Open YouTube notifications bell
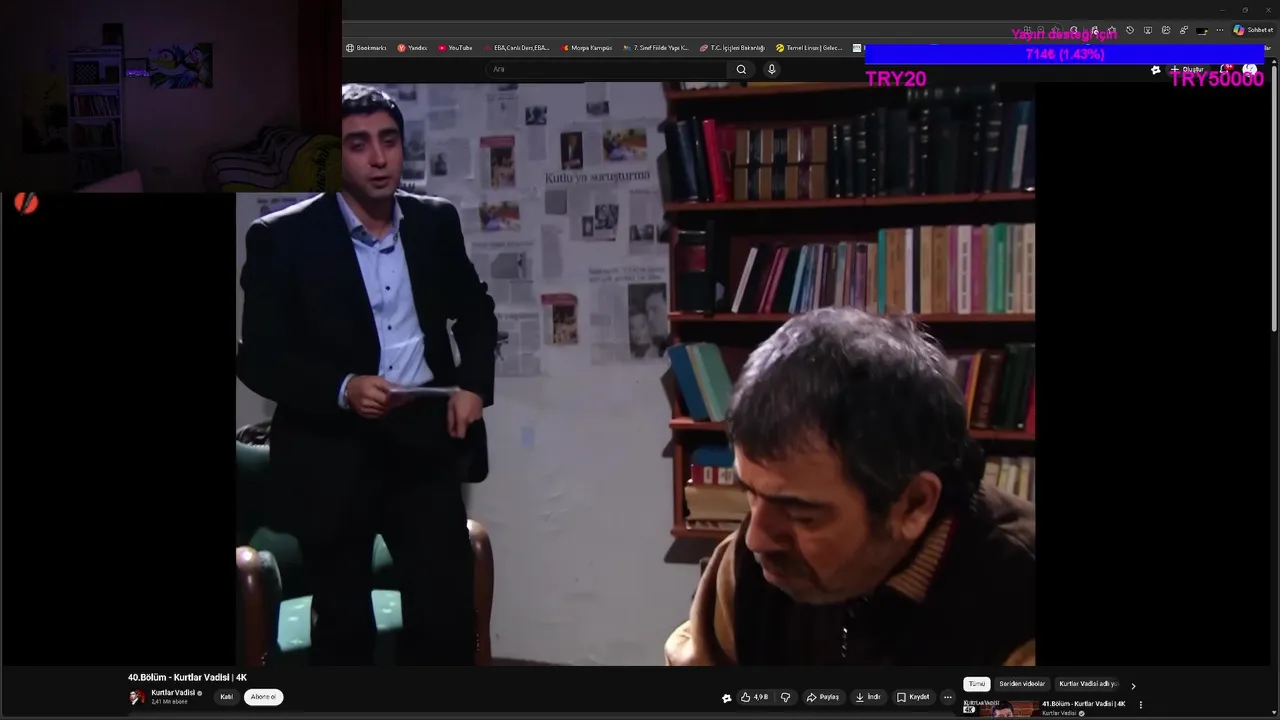 (1226, 70)
